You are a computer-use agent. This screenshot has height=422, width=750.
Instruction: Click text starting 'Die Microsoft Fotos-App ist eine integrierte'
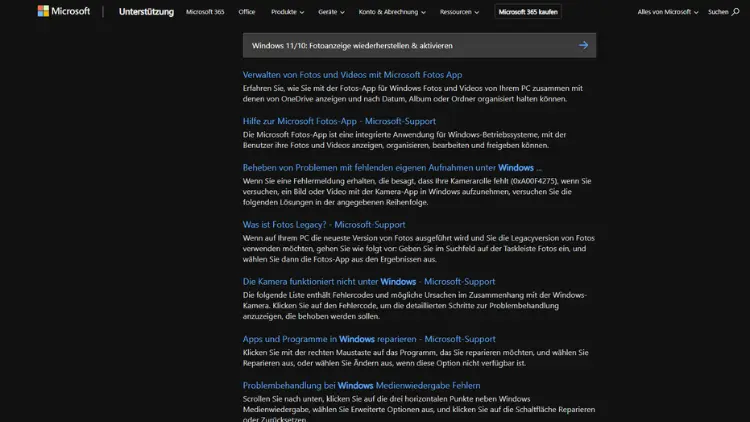(x=404, y=140)
